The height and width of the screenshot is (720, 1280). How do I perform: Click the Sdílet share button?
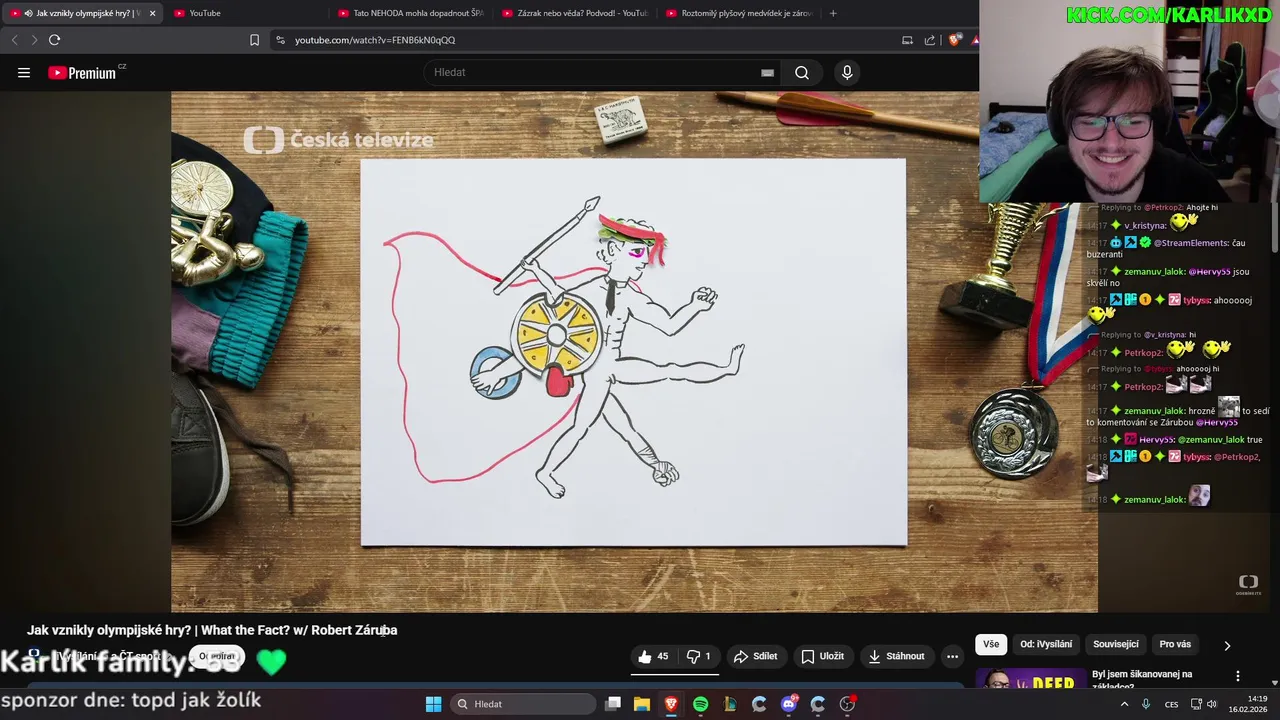tap(755, 656)
